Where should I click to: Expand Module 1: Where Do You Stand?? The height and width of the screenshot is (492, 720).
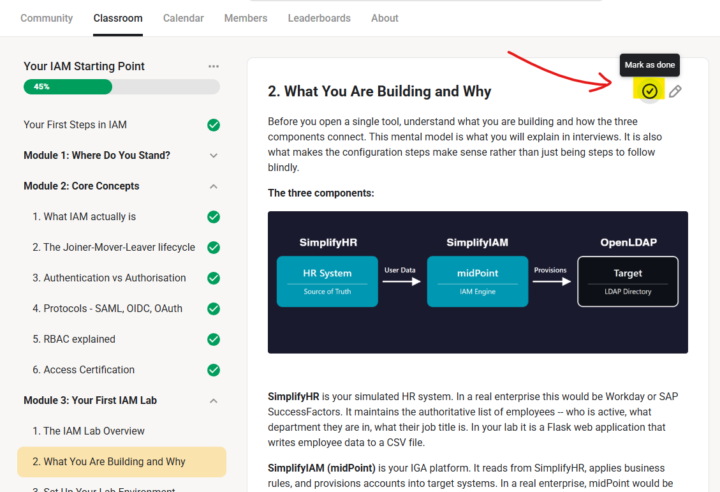coord(214,156)
